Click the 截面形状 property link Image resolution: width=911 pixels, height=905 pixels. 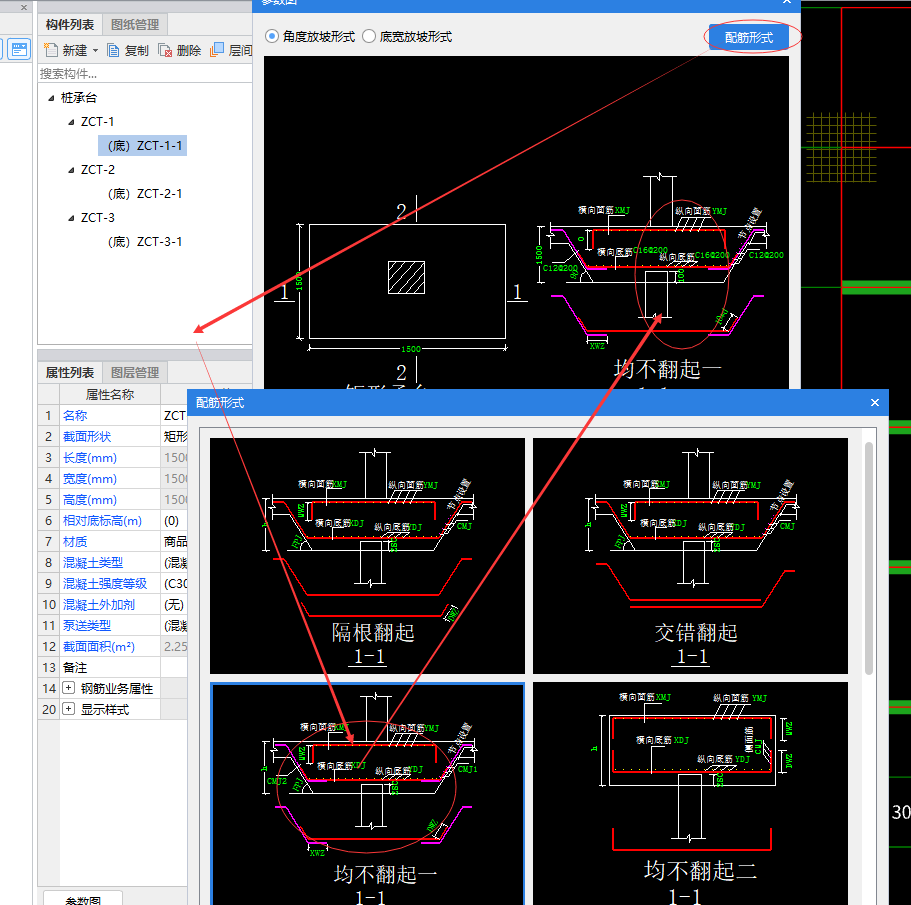87,437
